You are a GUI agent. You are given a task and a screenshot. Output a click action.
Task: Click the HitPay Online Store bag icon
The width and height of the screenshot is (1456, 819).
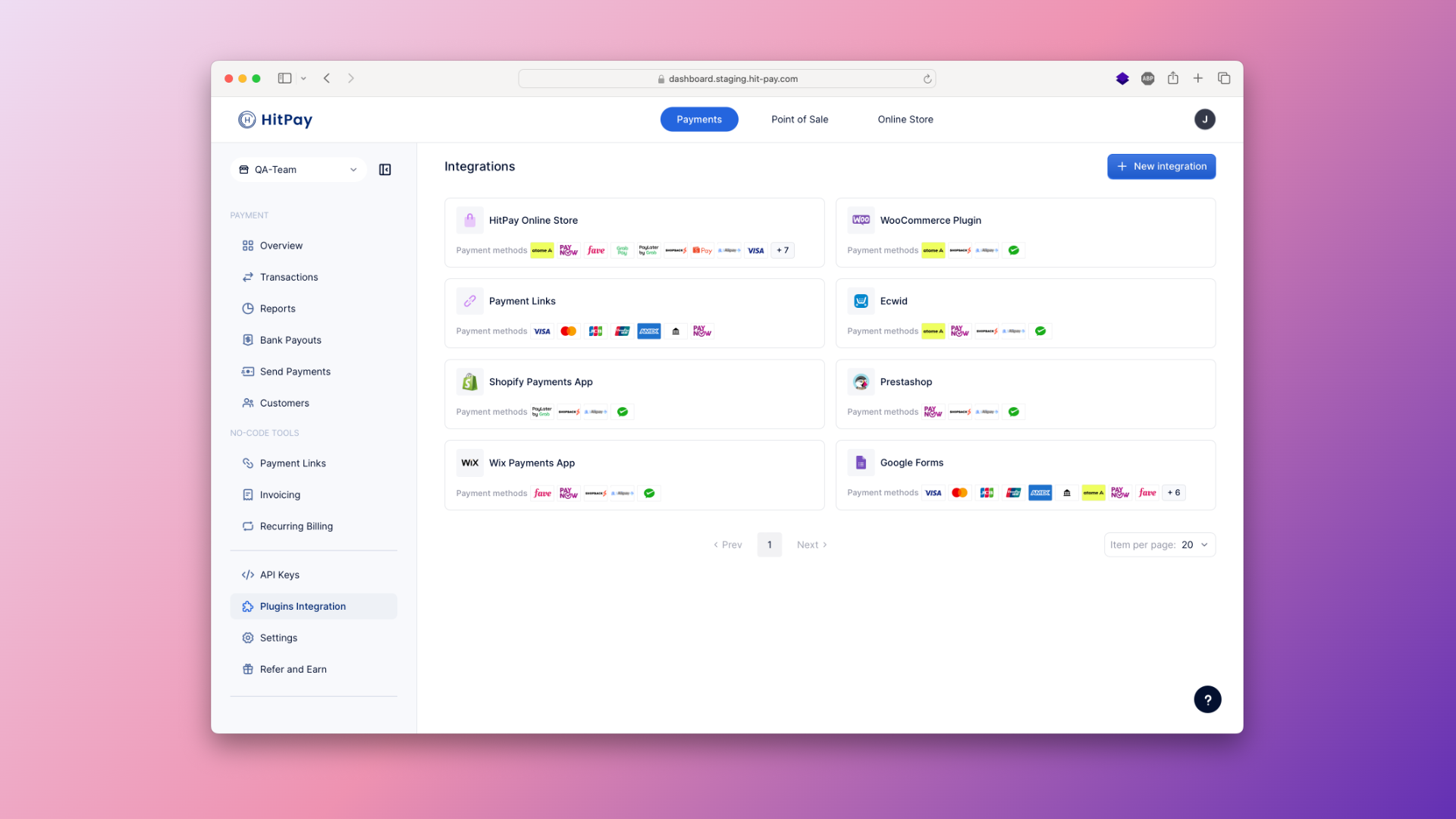469,221
